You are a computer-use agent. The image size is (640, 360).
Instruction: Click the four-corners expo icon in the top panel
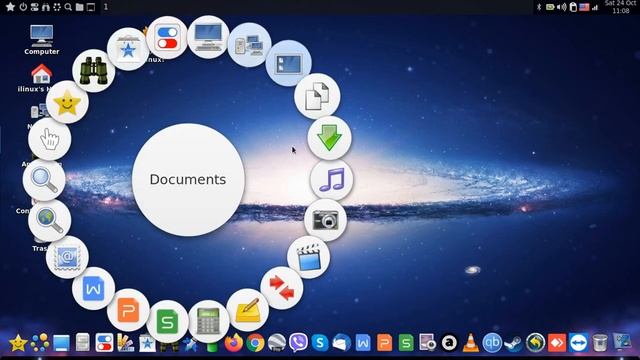pos(57,7)
